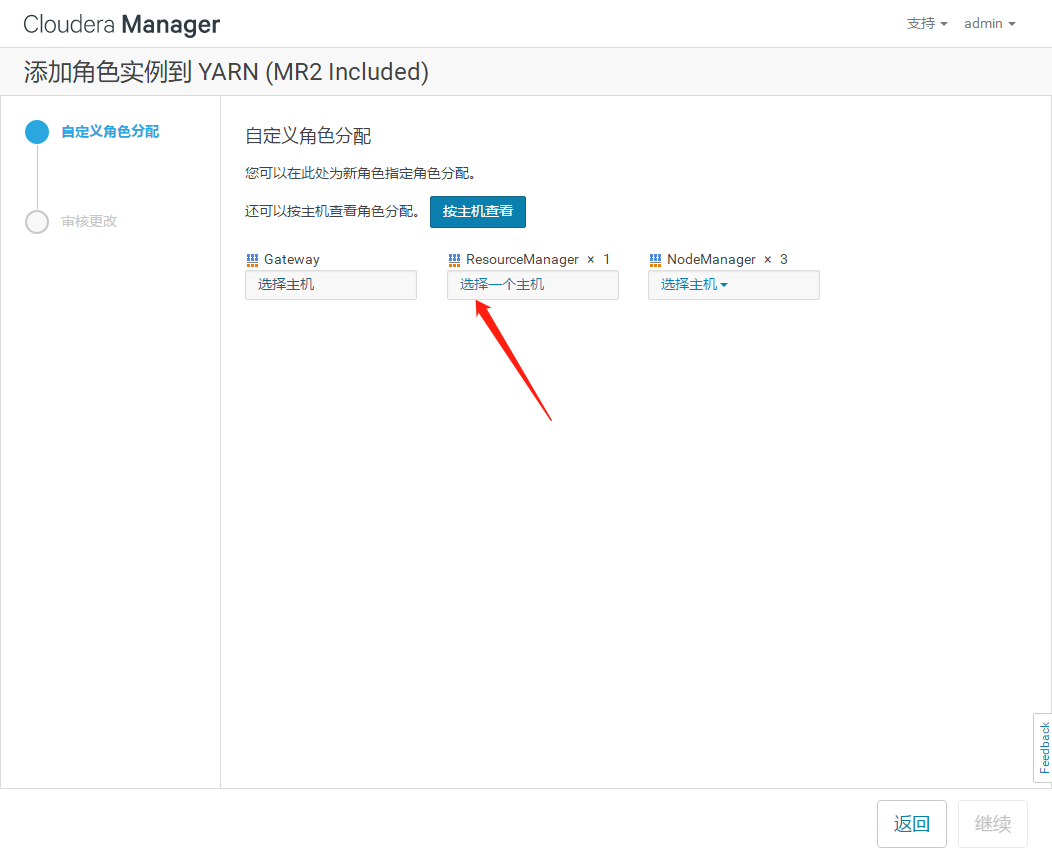
Task: Click the empty step circle for 审核更改
Action: (37, 222)
